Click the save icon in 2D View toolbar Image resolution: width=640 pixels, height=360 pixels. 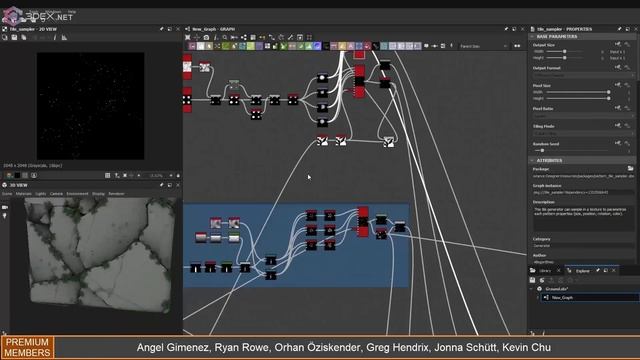click(x=14, y=38)
